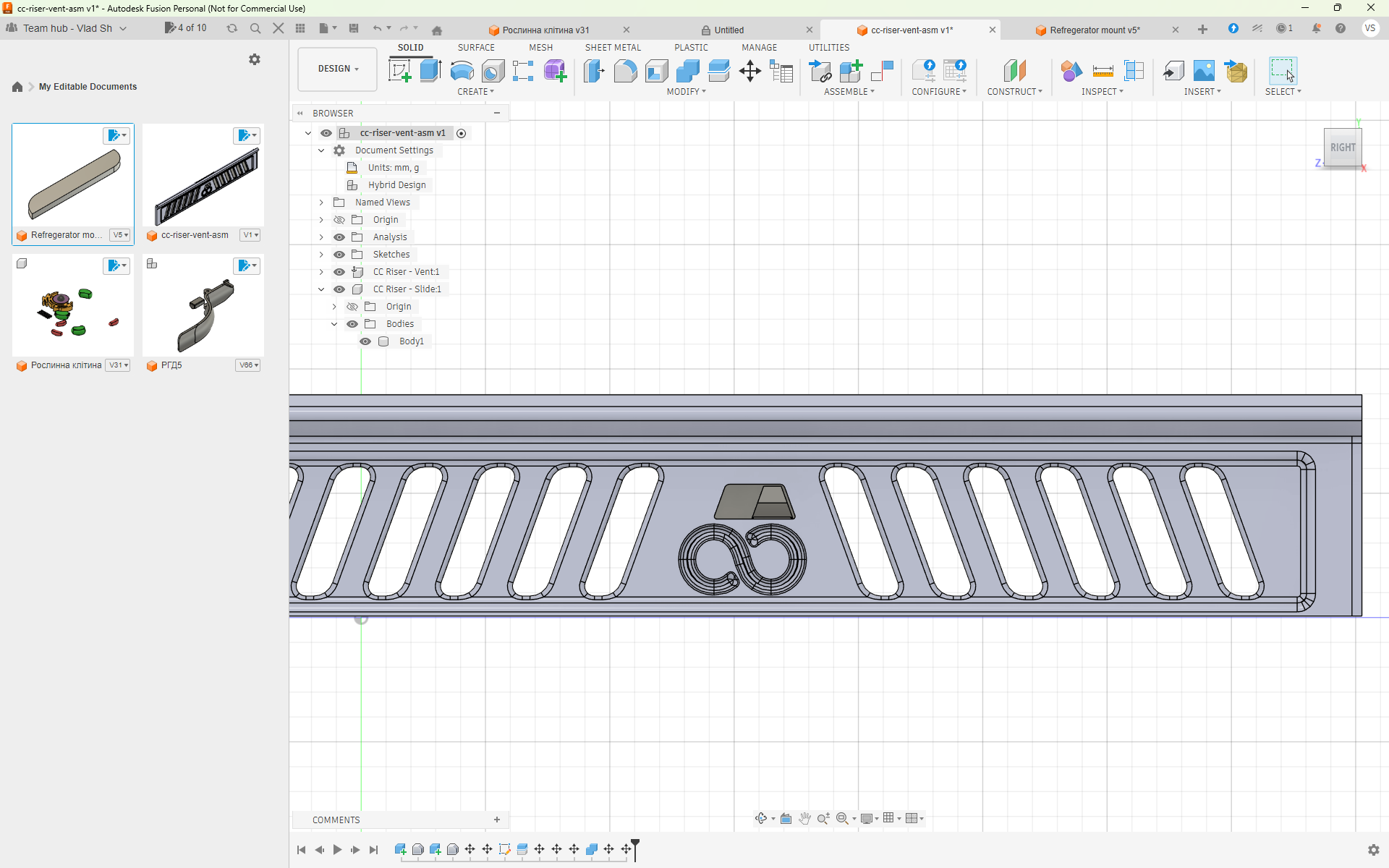Open the Team hub - Vlad Sh selector
Viewport: 1389px width, 868px height.
(67, 28)
